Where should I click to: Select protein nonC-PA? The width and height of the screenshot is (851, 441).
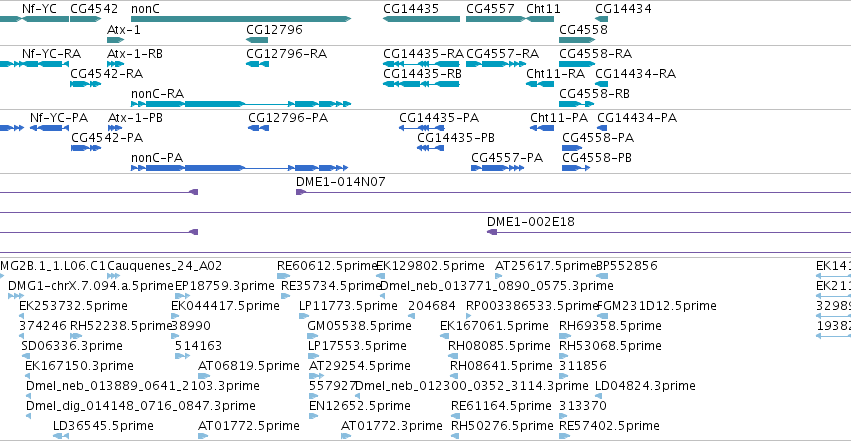[239, 168]
